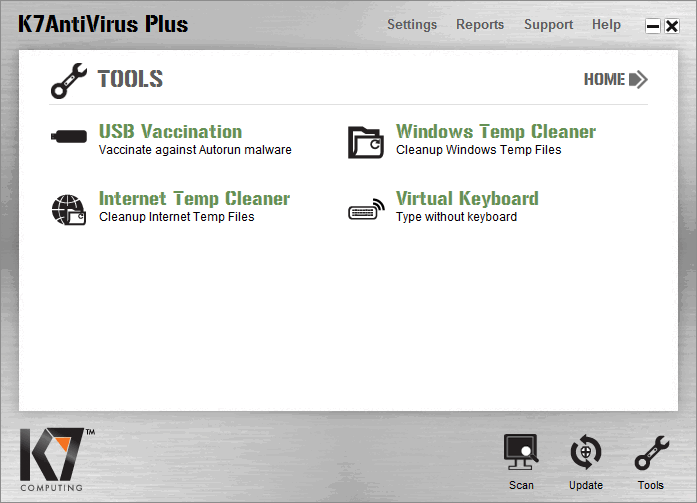This screenshot has height=503, width=697.
Task: Click the Virtual Keyboard icon
Action: (x=366, y=209)
